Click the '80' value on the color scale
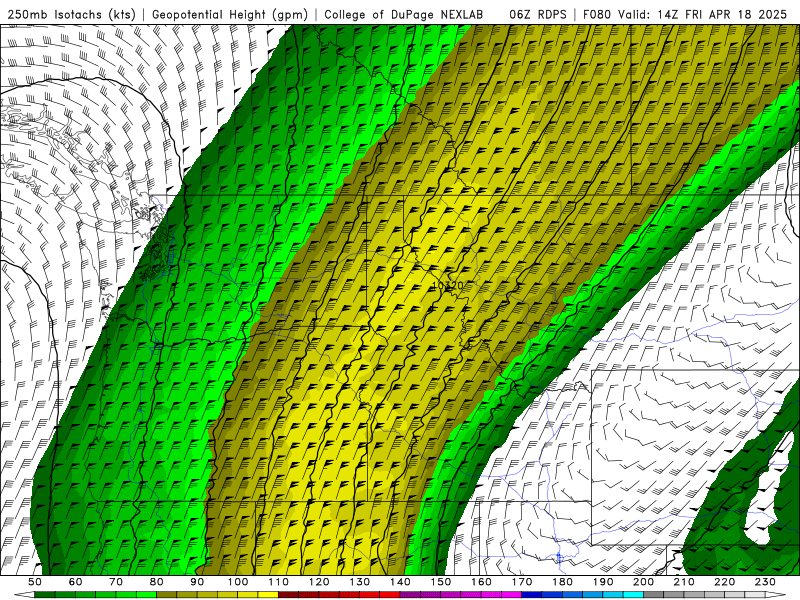 [157, 582]
